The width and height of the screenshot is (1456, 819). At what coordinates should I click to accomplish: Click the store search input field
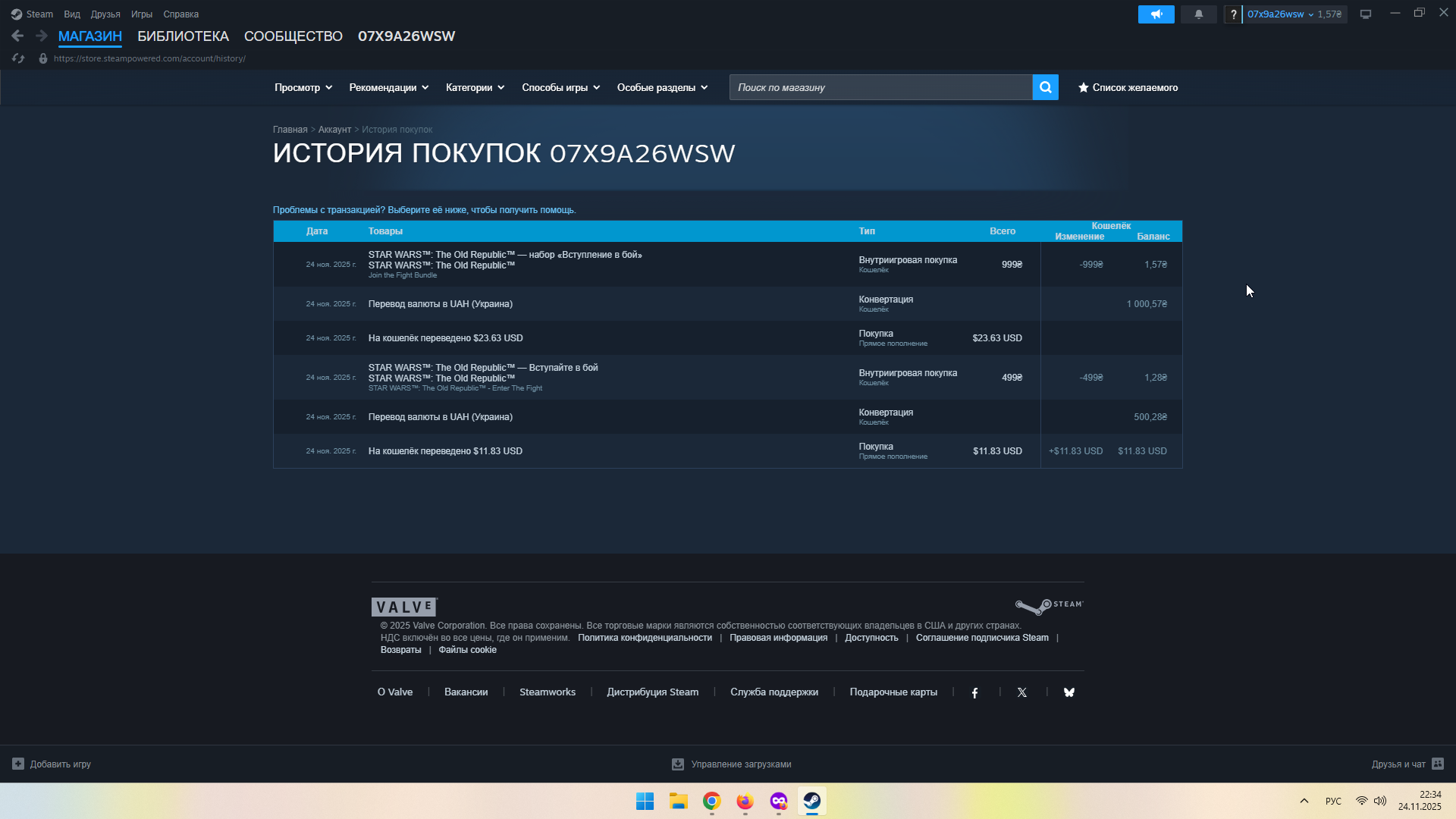point(880,88)
